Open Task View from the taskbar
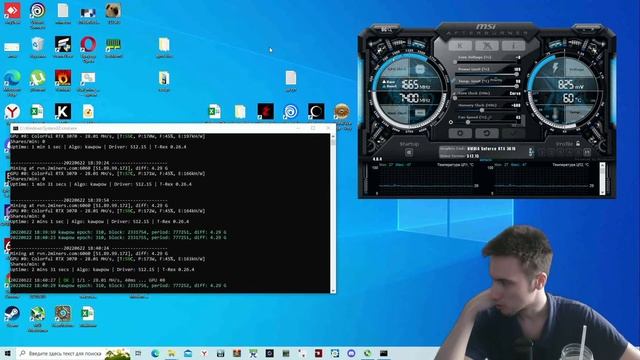 [138, 353]
